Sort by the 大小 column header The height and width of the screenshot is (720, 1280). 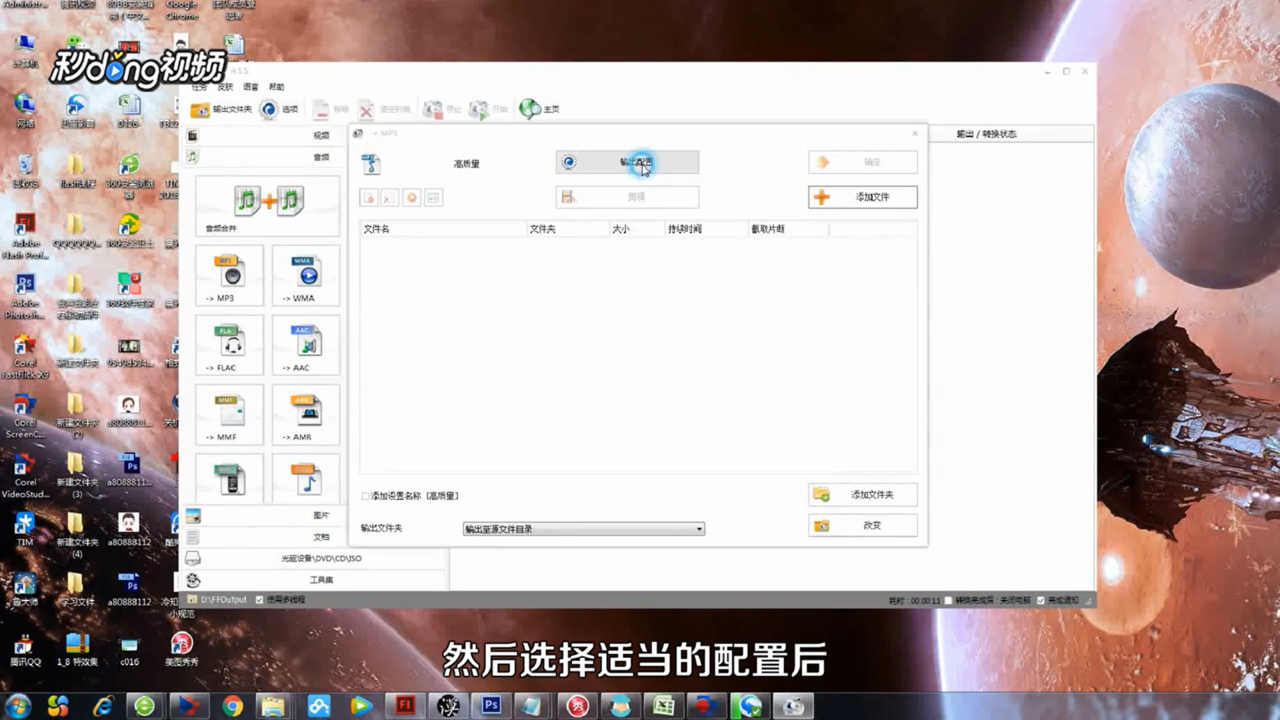[637, 229]
